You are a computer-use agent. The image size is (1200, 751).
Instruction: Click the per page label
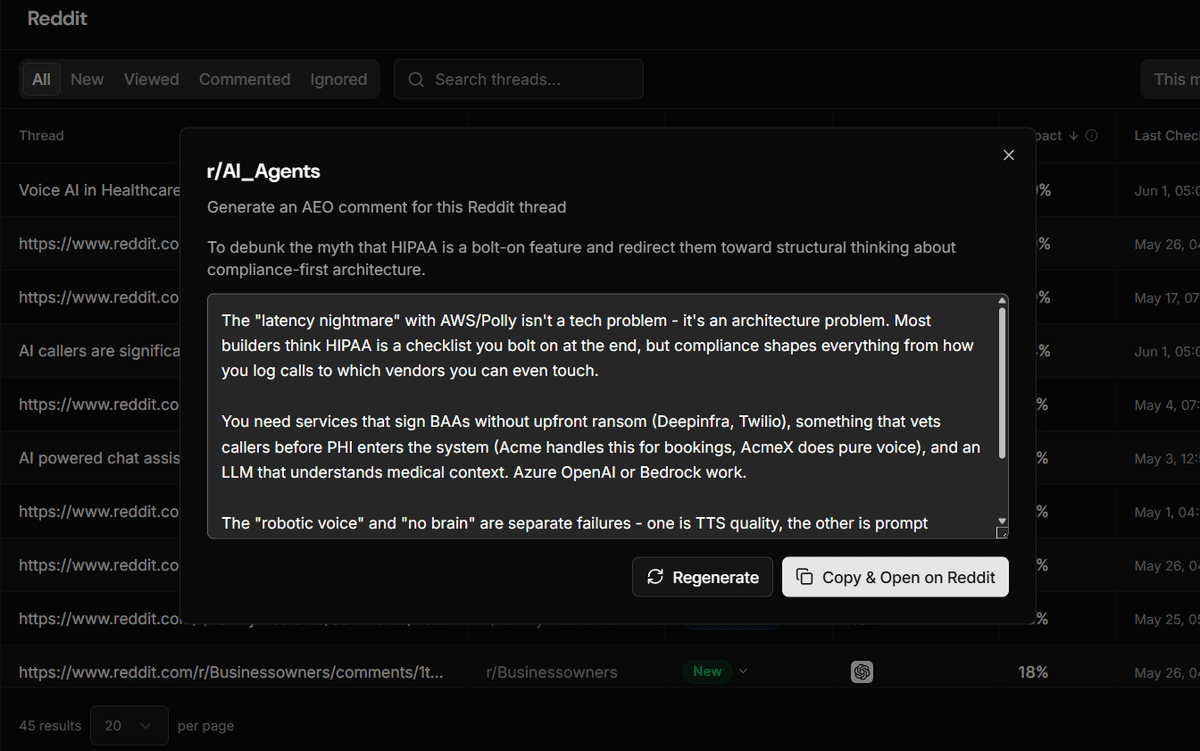(205, 725)
